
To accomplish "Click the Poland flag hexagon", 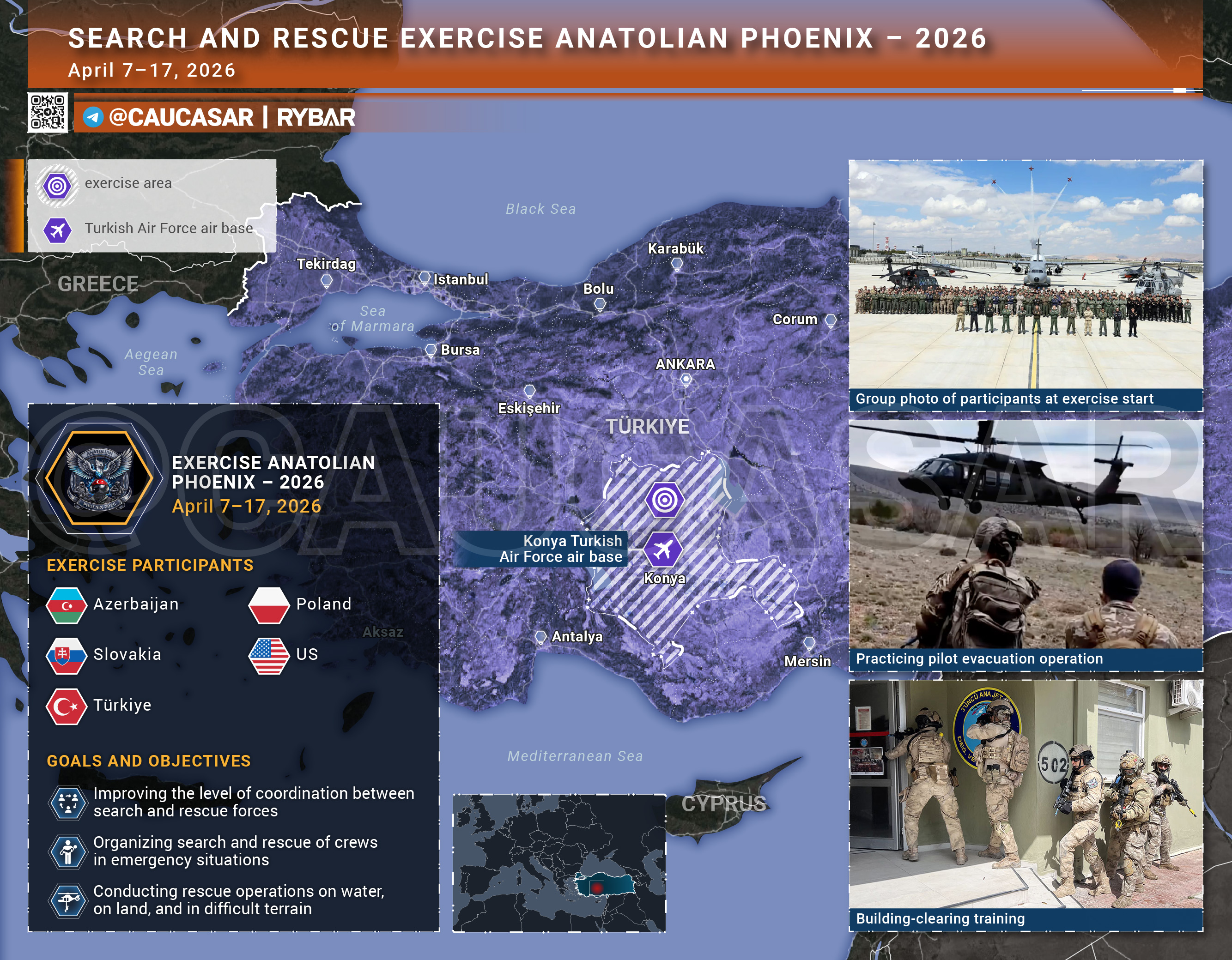I will pyautogui.click(x=269, y=605).
